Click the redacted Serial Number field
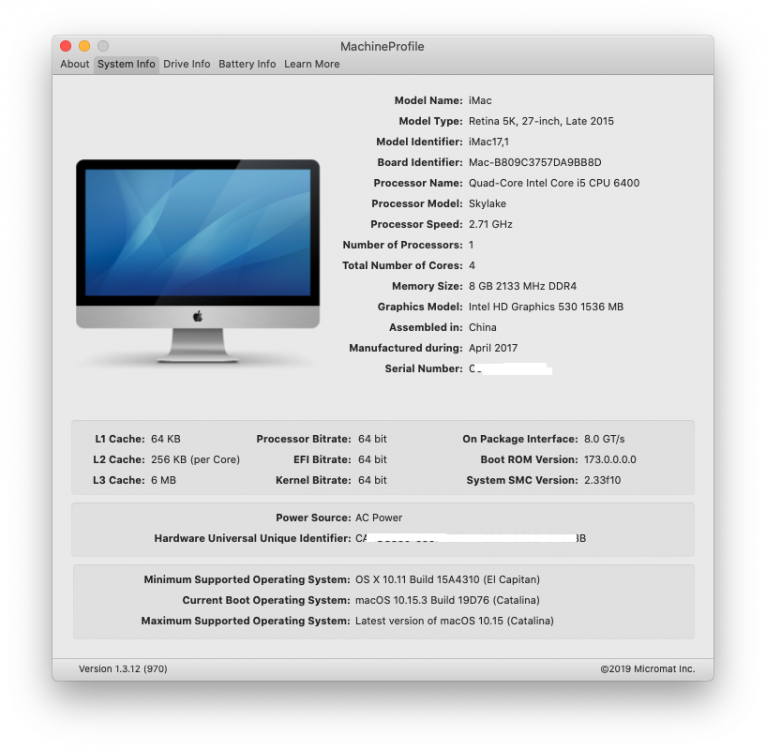 coord(511,369)
